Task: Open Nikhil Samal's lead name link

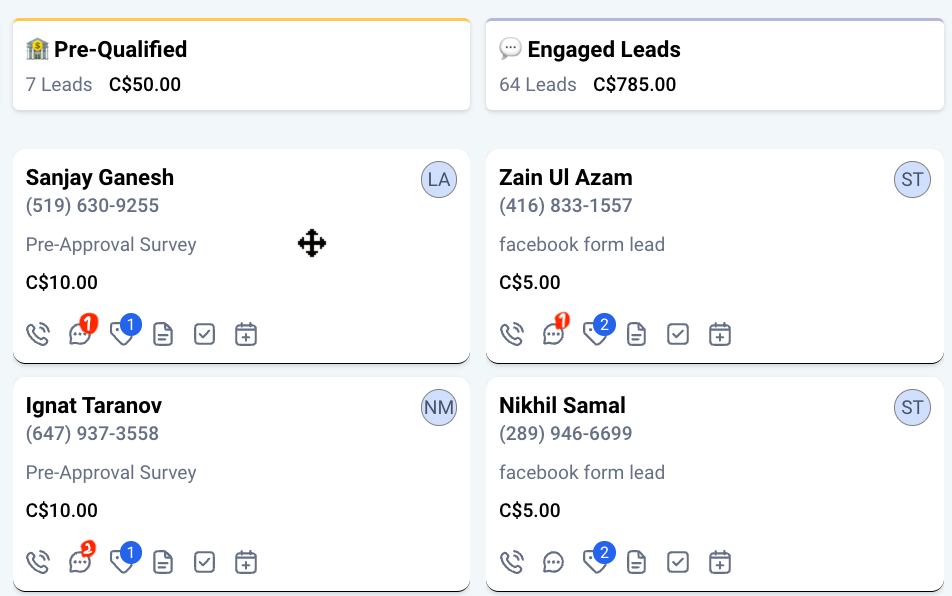Action: [x=562, y=406]
